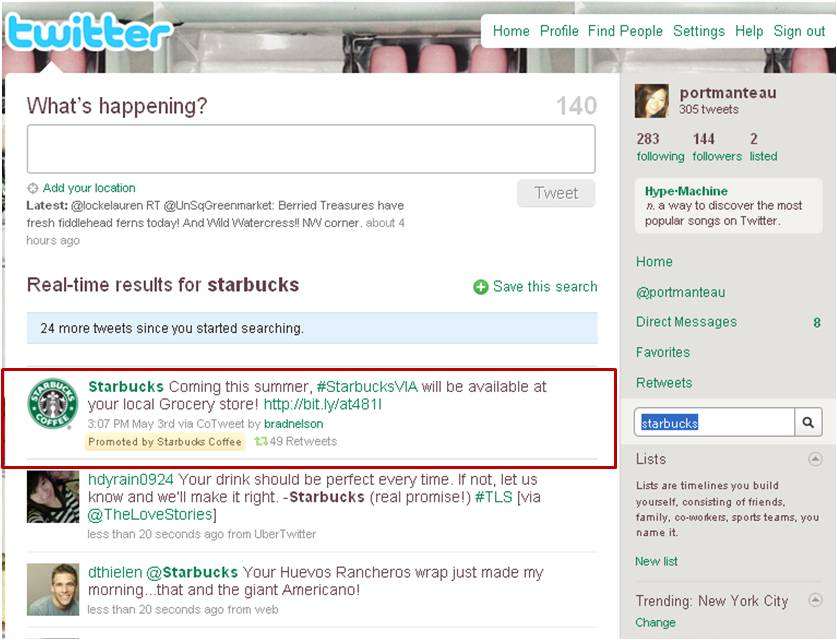837x640 pixels.
Task: Click the retweet arrows icon beside 49 Retweets
Action: (x=261, y=441)
